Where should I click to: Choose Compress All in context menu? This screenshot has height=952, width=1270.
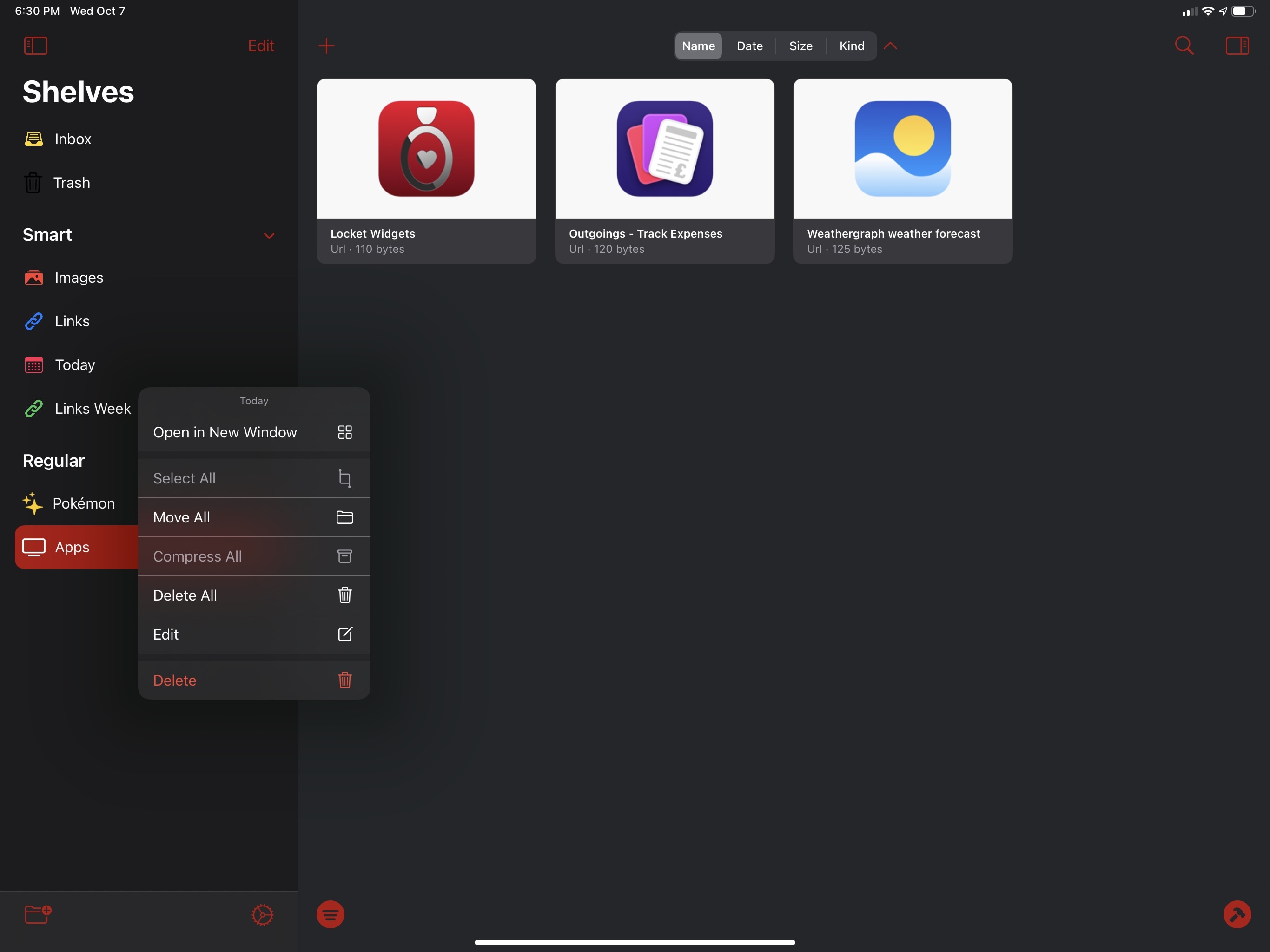pos(254,556)
